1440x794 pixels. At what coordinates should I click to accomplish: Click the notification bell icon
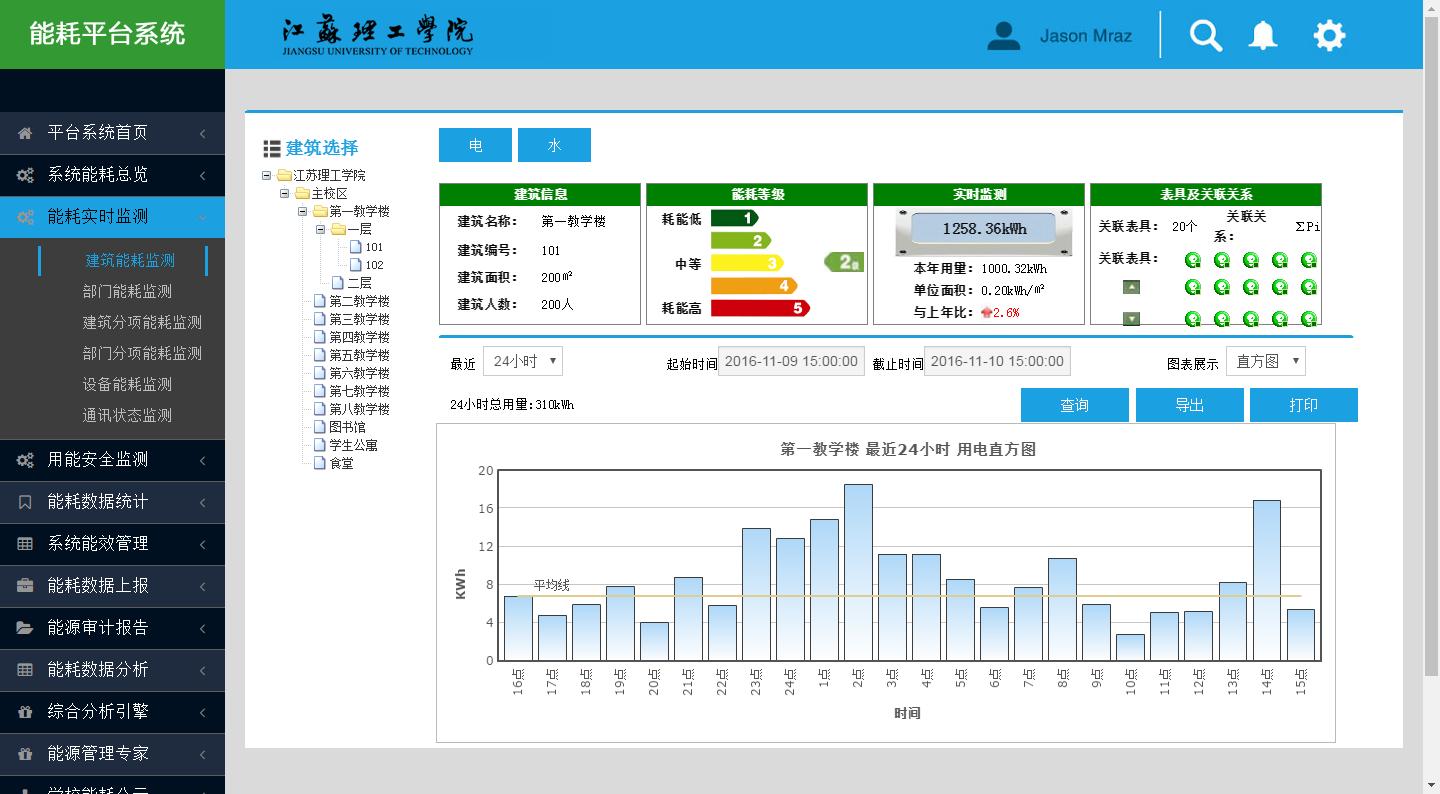[1263, 36]
